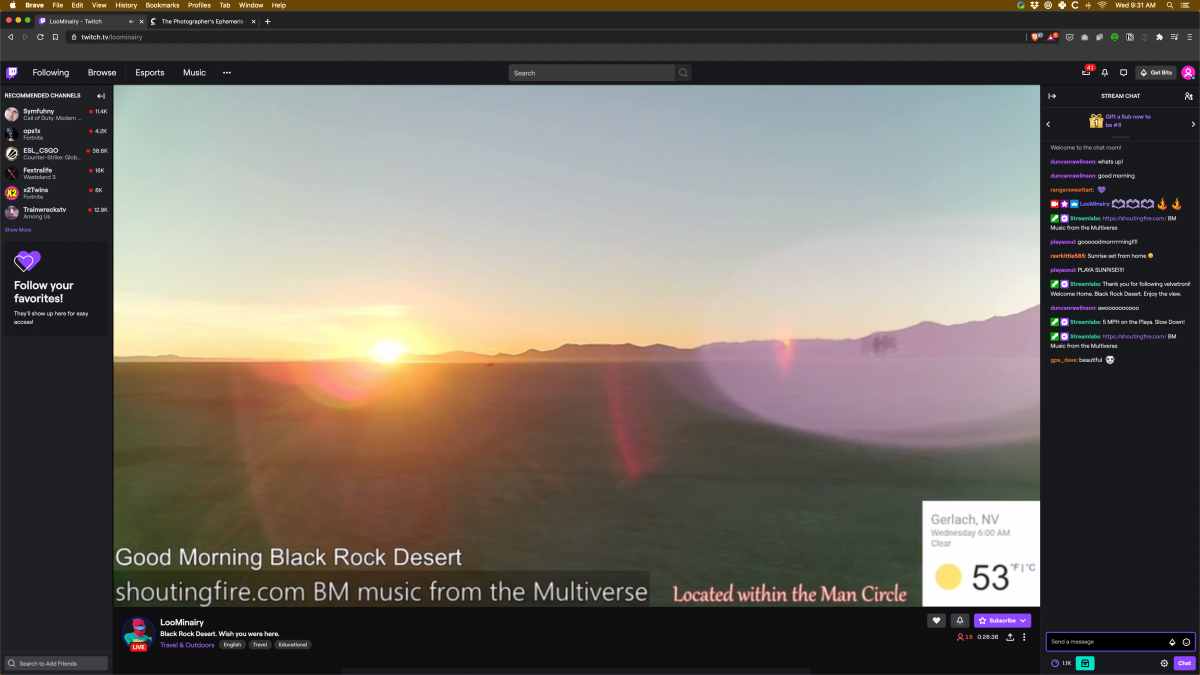
Task: Open the Travel & Outdoors category link
Action: pyautogui.click(x=187, y=645)
